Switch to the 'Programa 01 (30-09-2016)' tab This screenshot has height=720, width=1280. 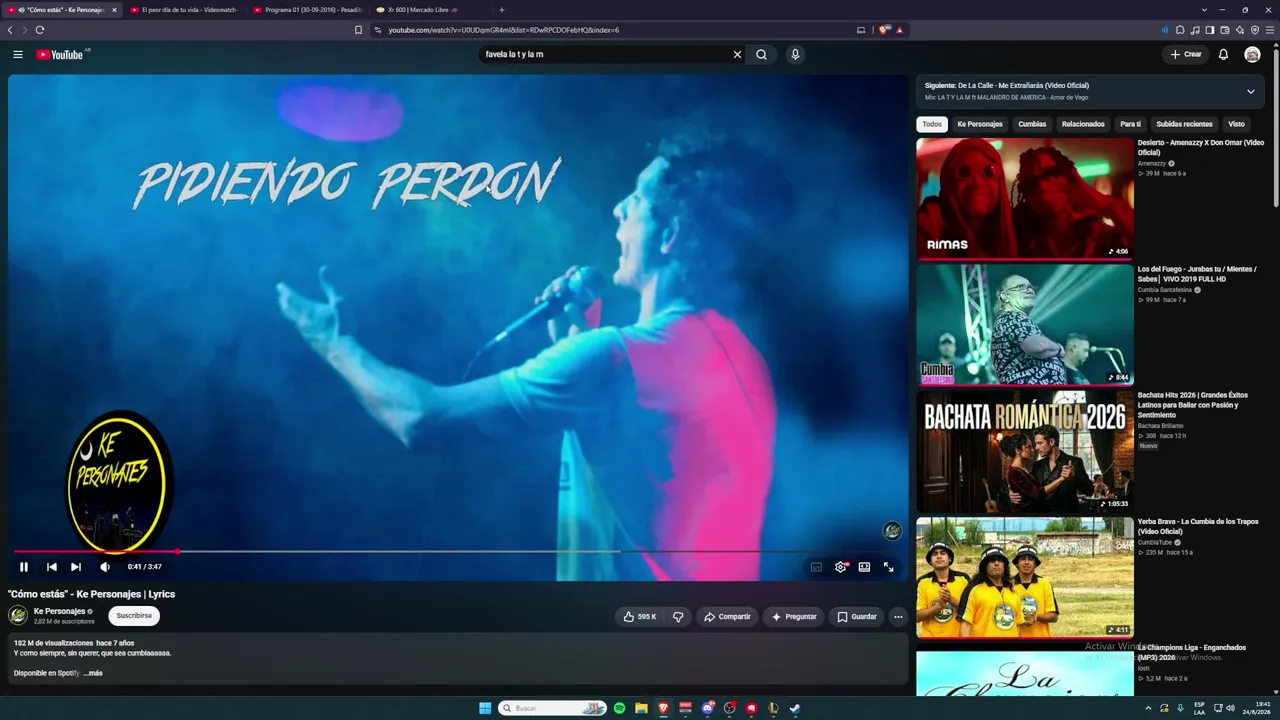[308, 10]
